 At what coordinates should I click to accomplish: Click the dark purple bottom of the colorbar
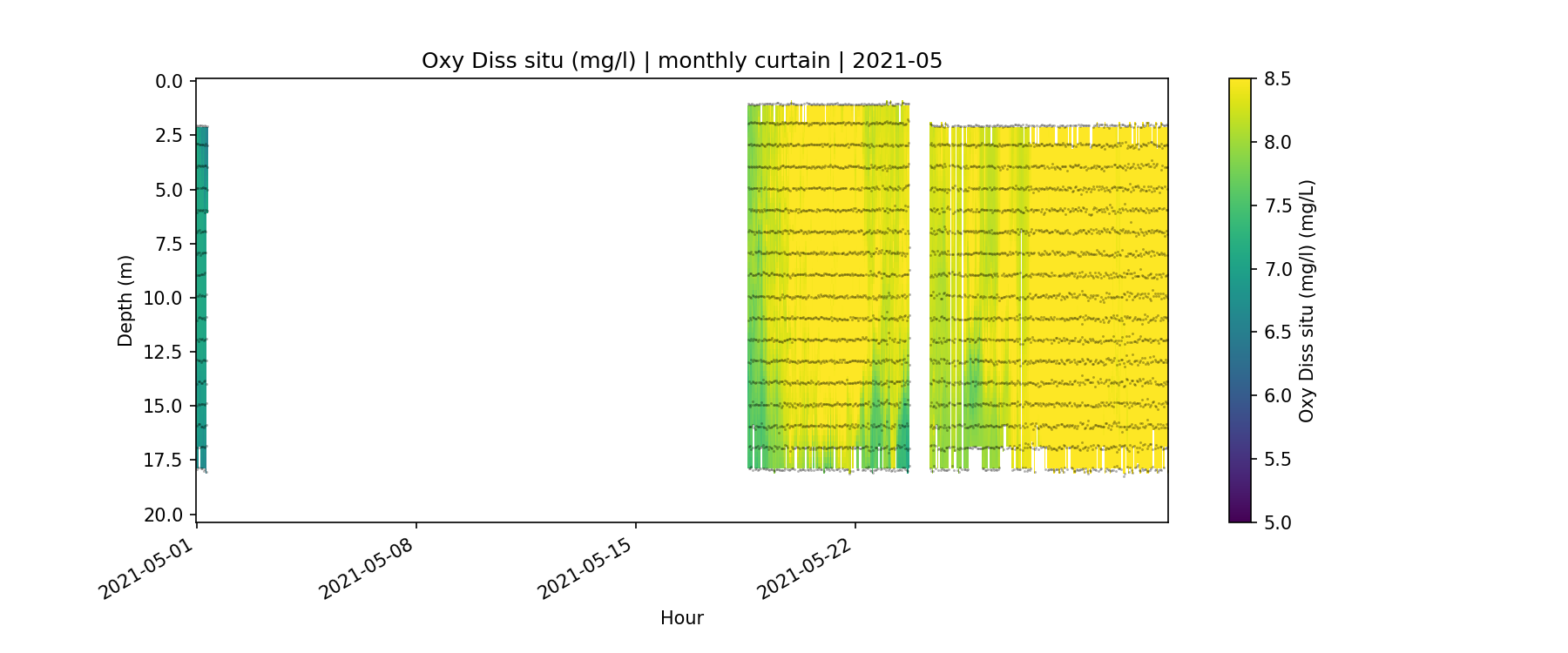pyautogui.click(x=1240, y=515)
